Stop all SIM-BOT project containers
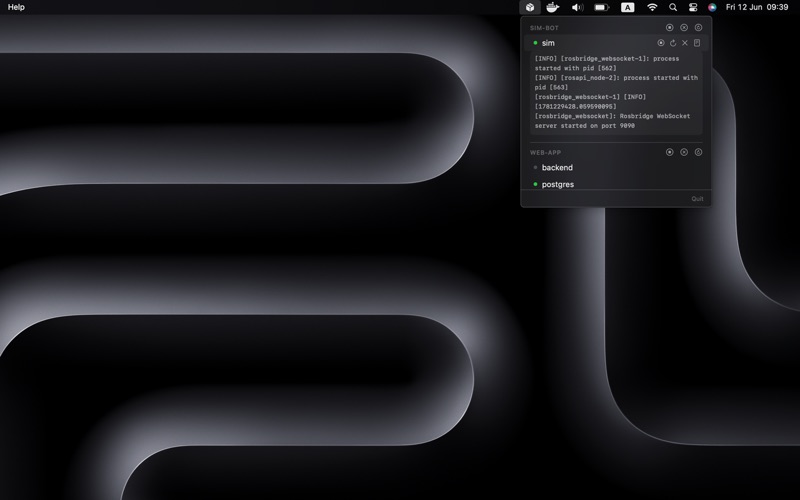This screenshot has height=500, width=800. point(669,28)
